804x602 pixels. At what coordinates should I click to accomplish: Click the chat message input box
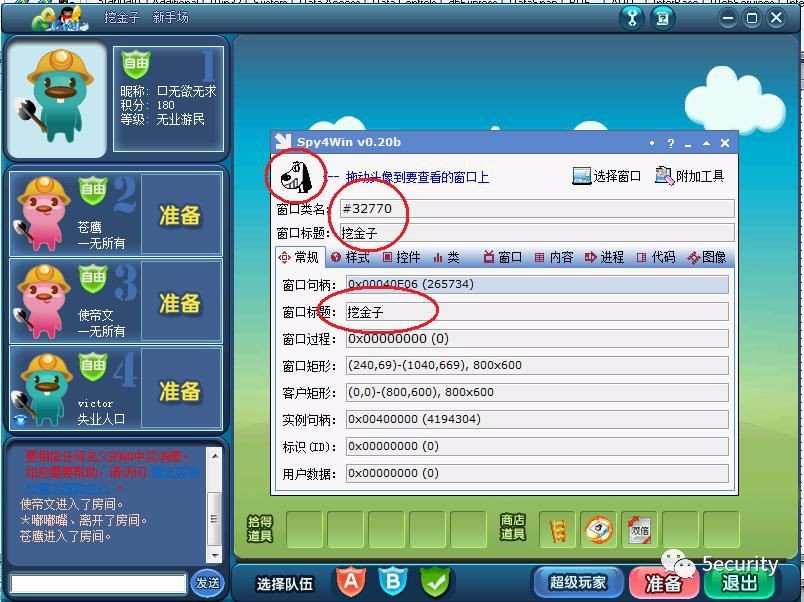98,584
